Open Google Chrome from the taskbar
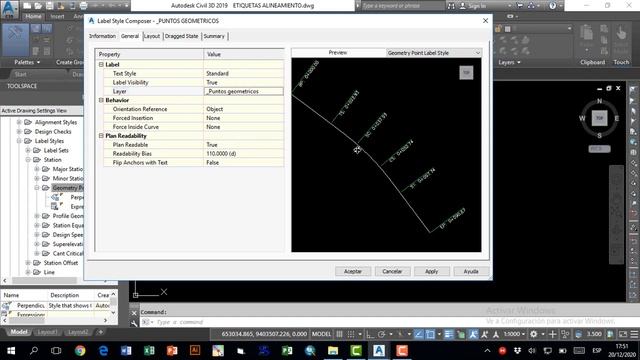640x360 pixels. pos(80,351)
